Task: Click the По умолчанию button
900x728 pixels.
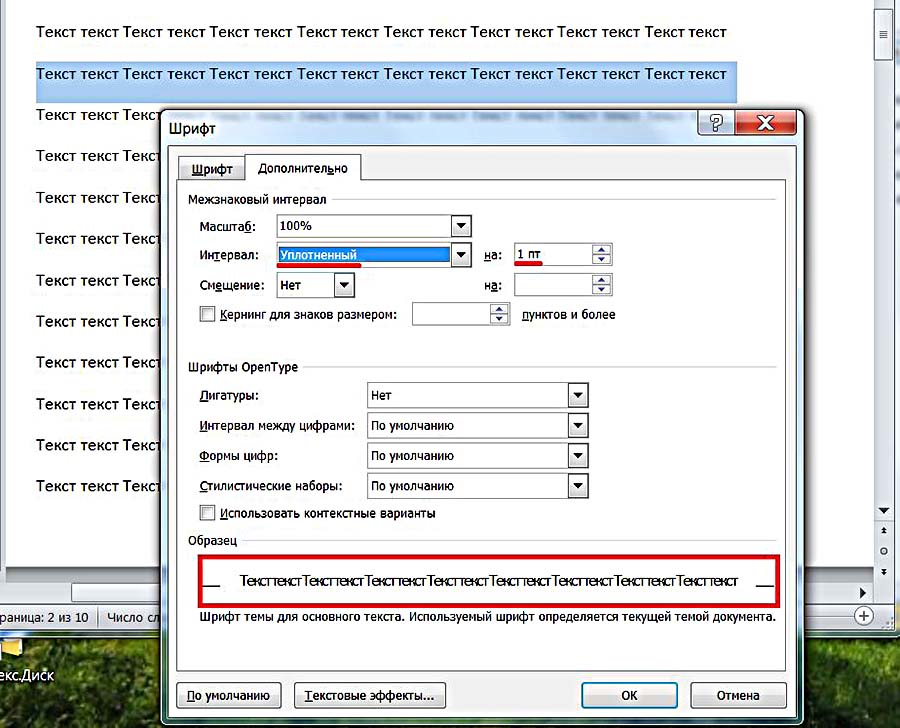Action: (x=229, y=695)
